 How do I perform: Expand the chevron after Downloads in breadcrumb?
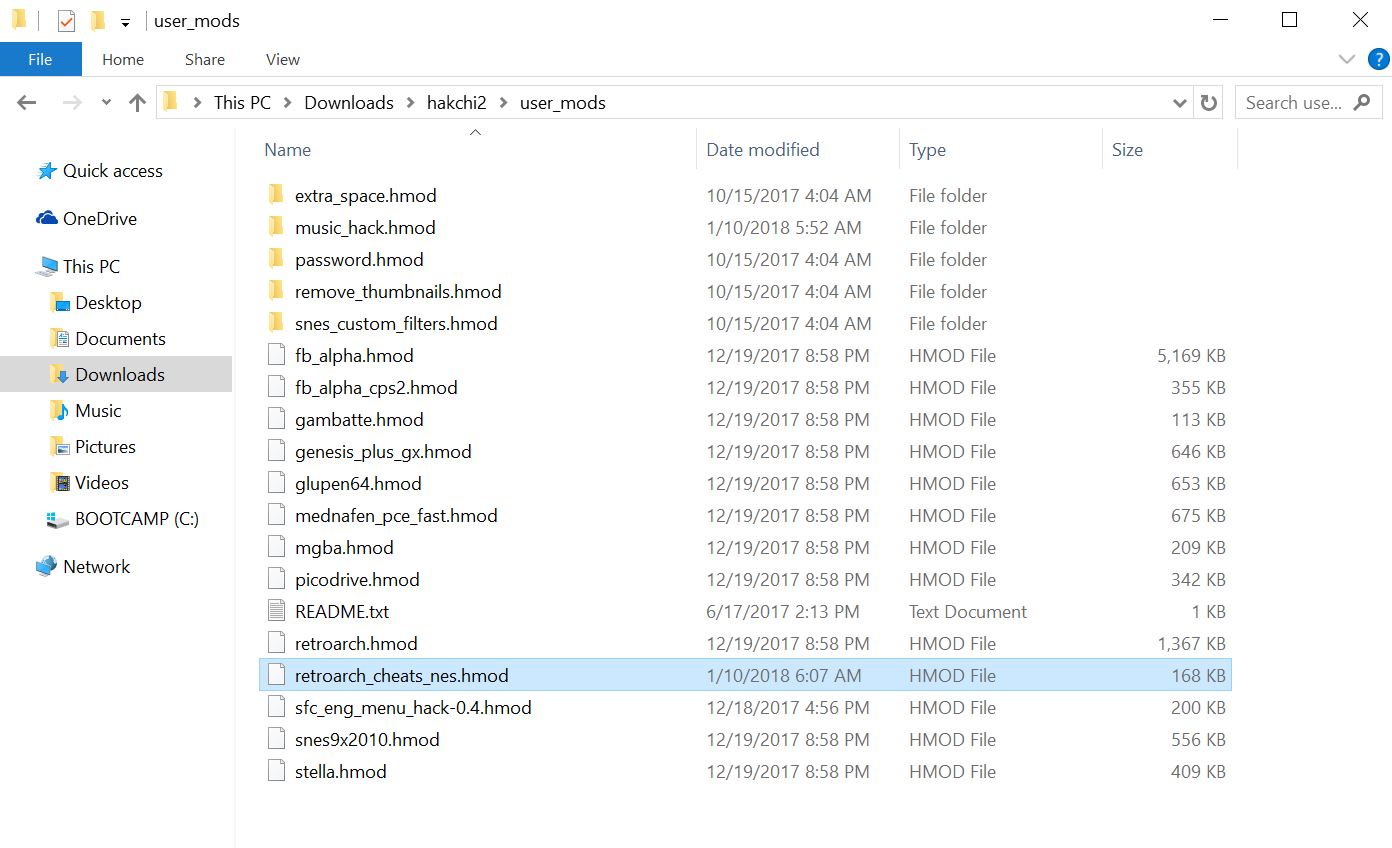pyautogui.click(x=410, y=102)
